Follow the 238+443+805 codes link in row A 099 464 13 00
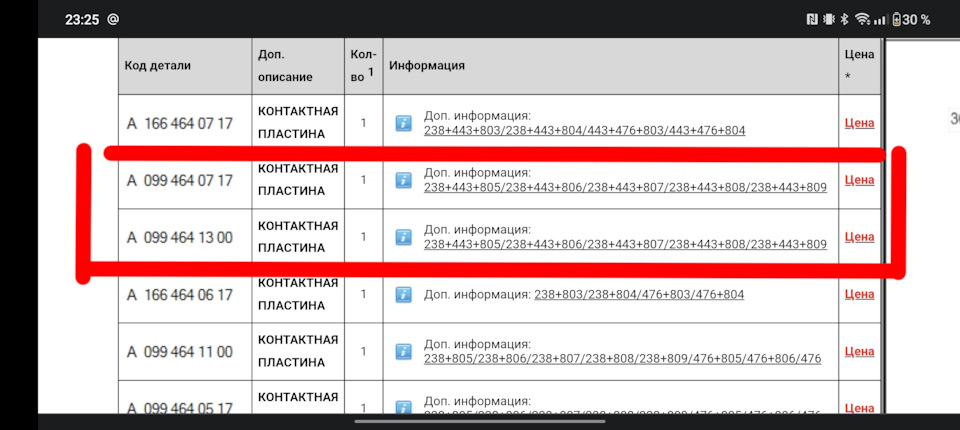Image resolution: width=960 pixels, height=430 pixels. pos(625,244)
